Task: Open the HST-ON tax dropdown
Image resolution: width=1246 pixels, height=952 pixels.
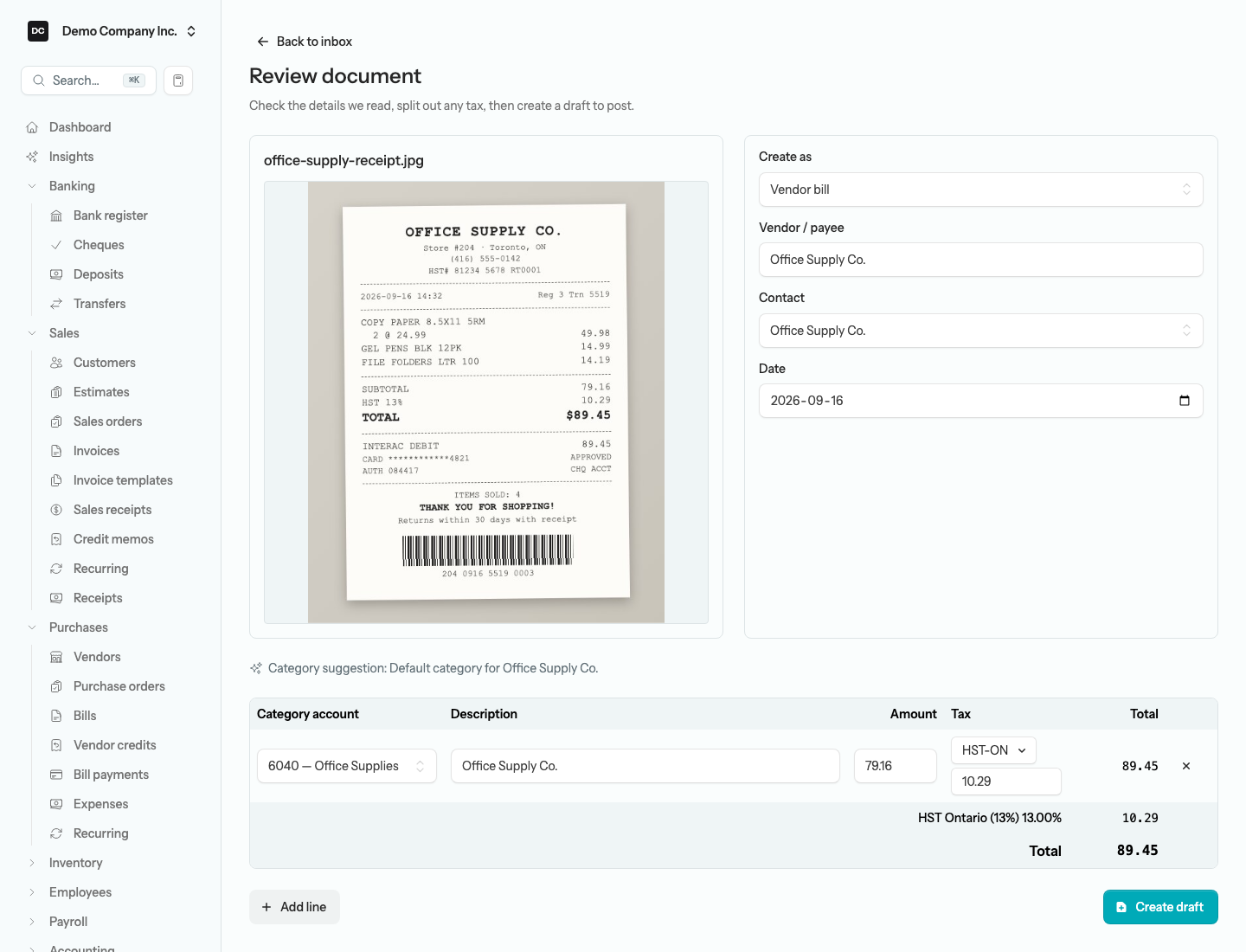Action: 993,750
